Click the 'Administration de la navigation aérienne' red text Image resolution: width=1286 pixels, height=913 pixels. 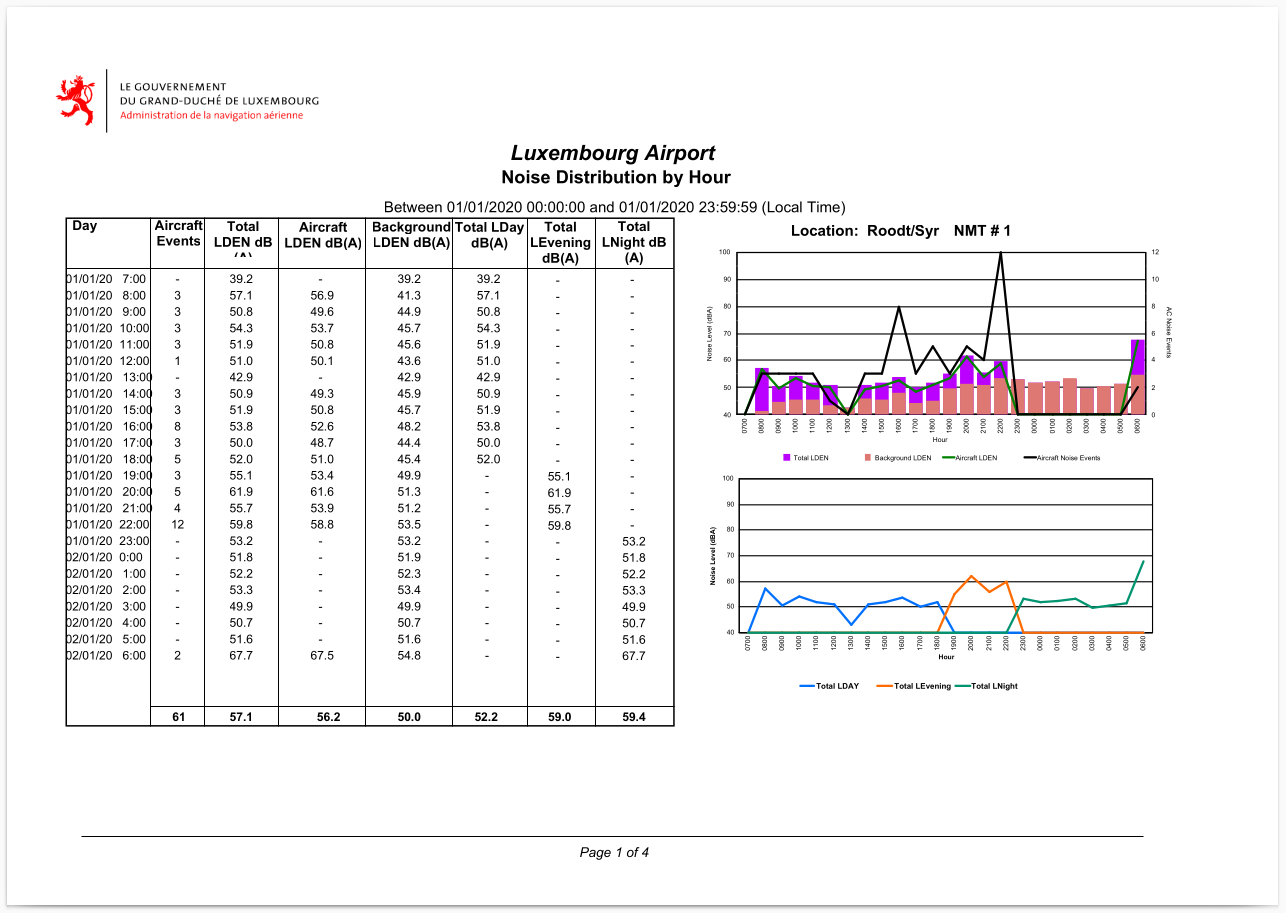(211, 115)
